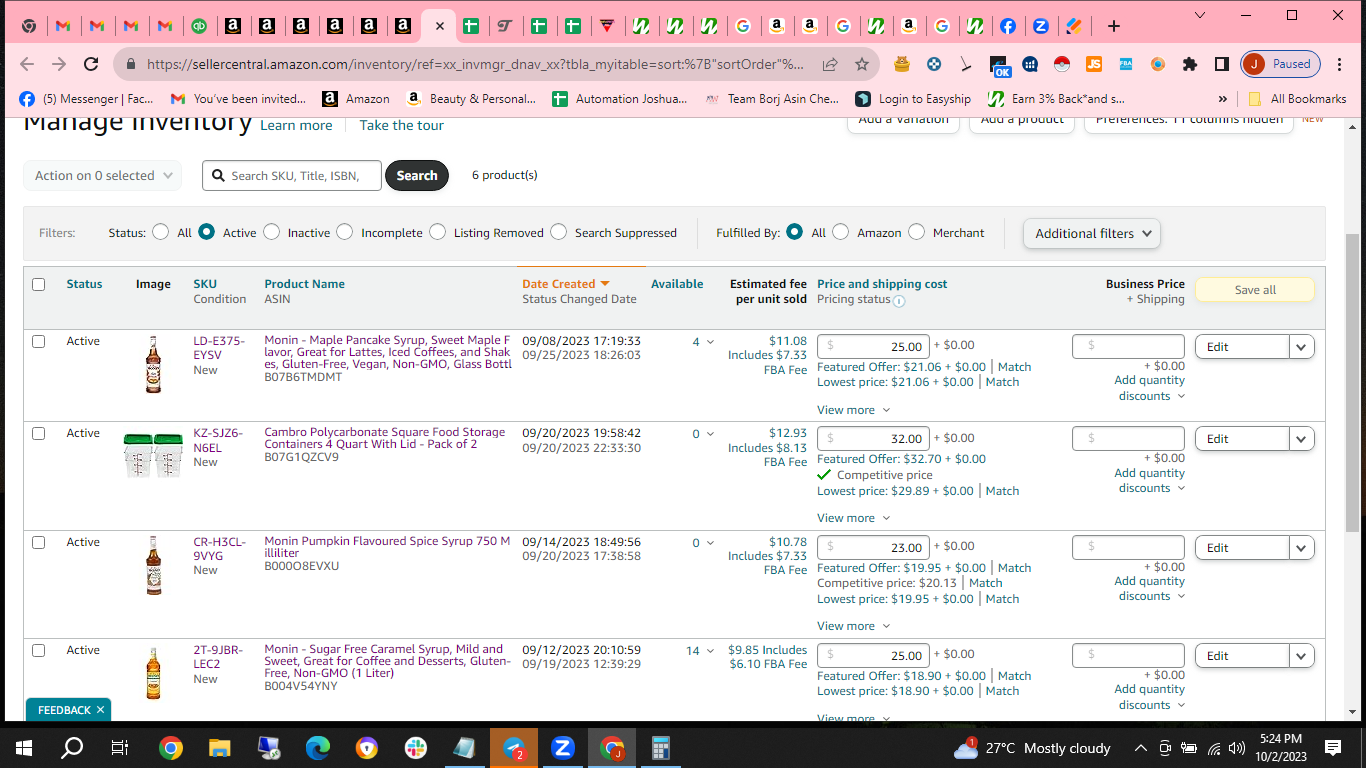Open Telegram from the taskbar

click(514, 748)
